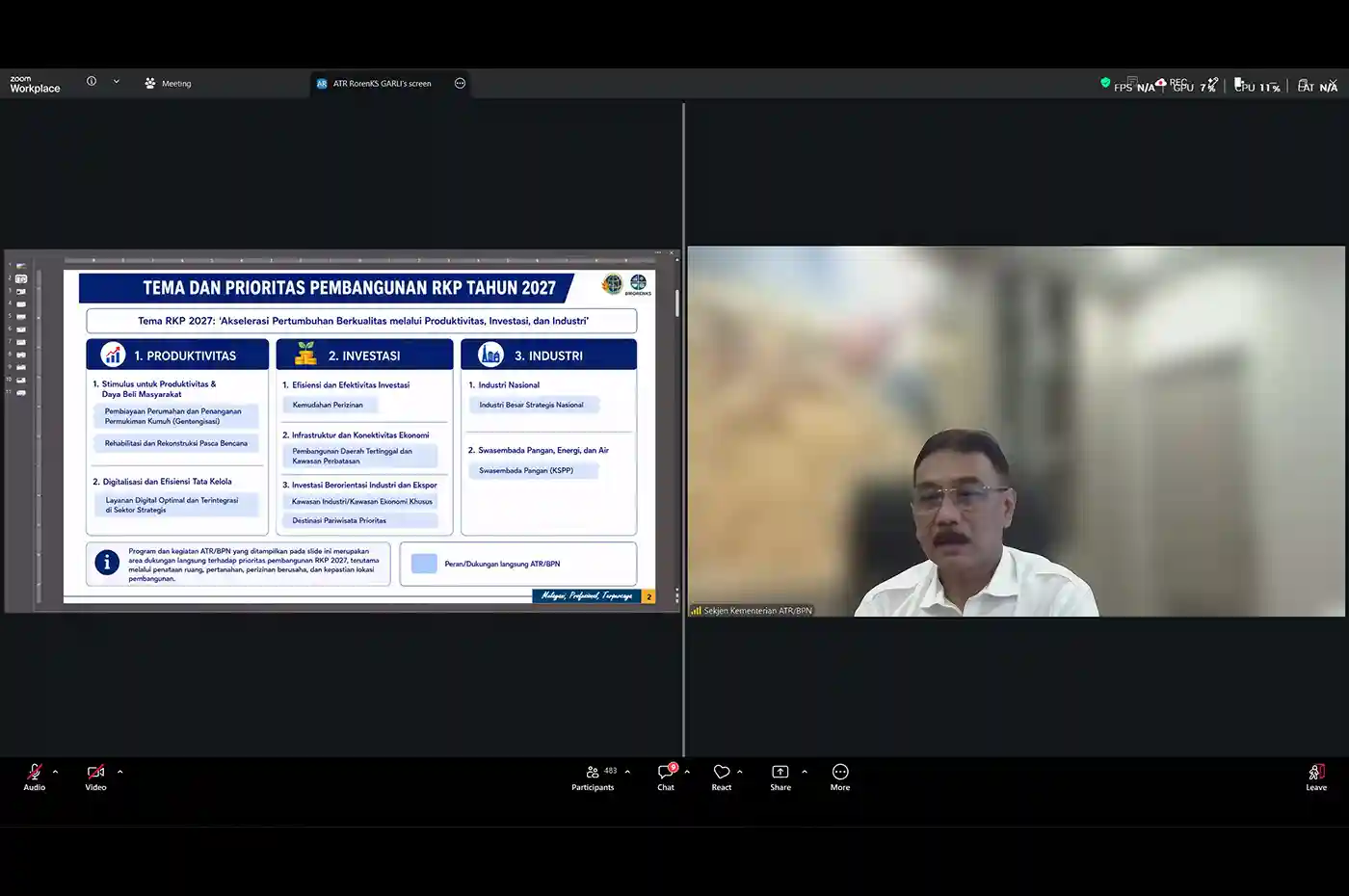Expand the Share options chevron
This screenshot has height=896, width=1349.
point(805,772)
